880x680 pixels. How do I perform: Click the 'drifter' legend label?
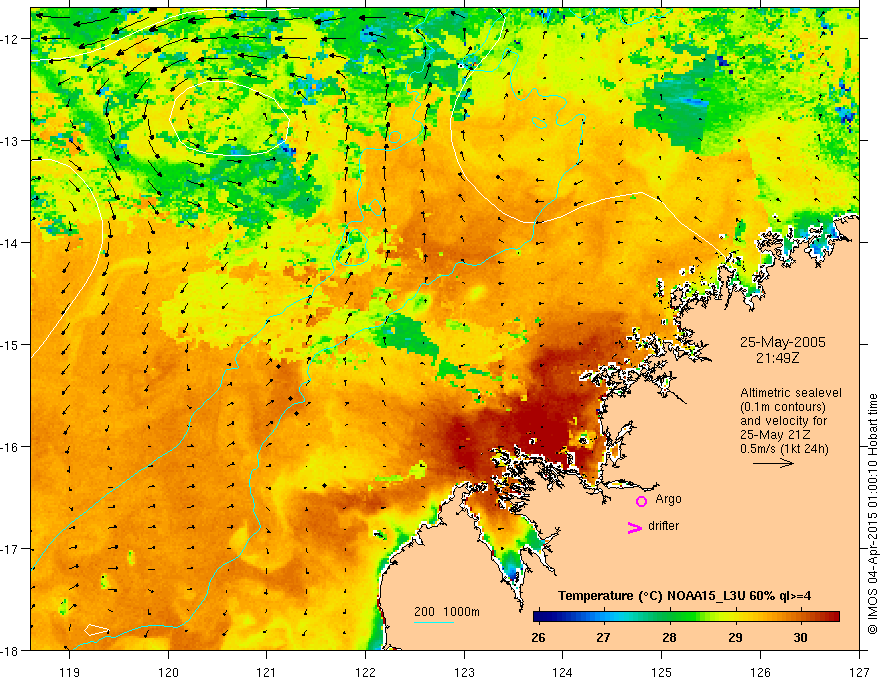point(663,526)
